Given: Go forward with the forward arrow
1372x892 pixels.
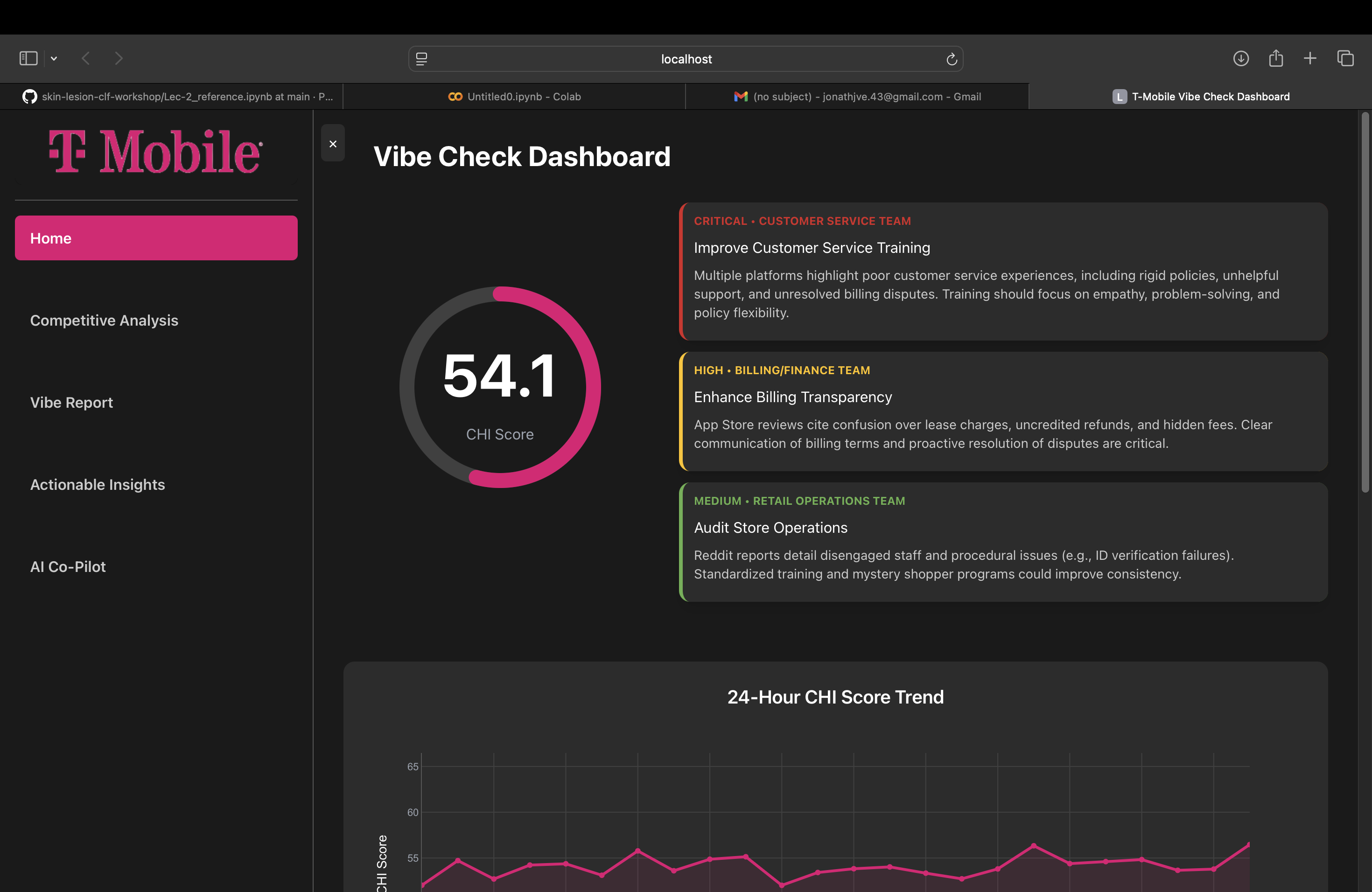Looking at the screenshot, I should [x=119, y=58].
